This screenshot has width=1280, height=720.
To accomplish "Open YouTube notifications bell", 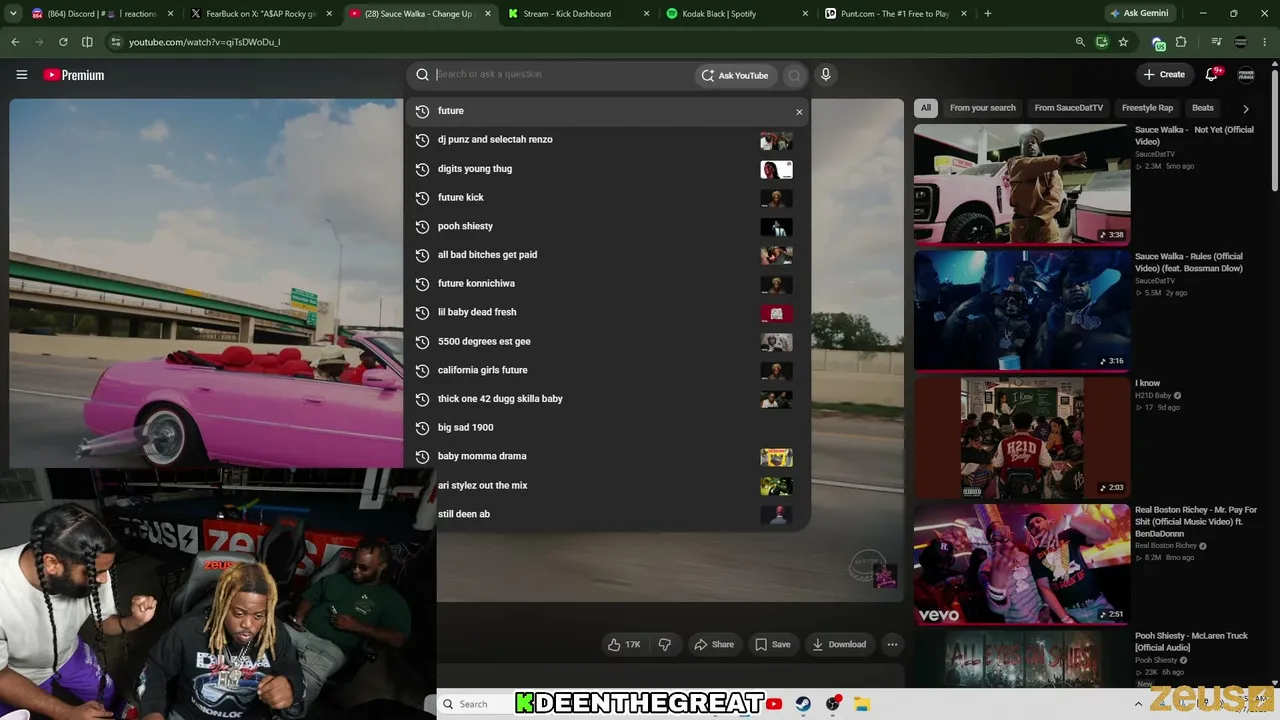I will 1212,74.
